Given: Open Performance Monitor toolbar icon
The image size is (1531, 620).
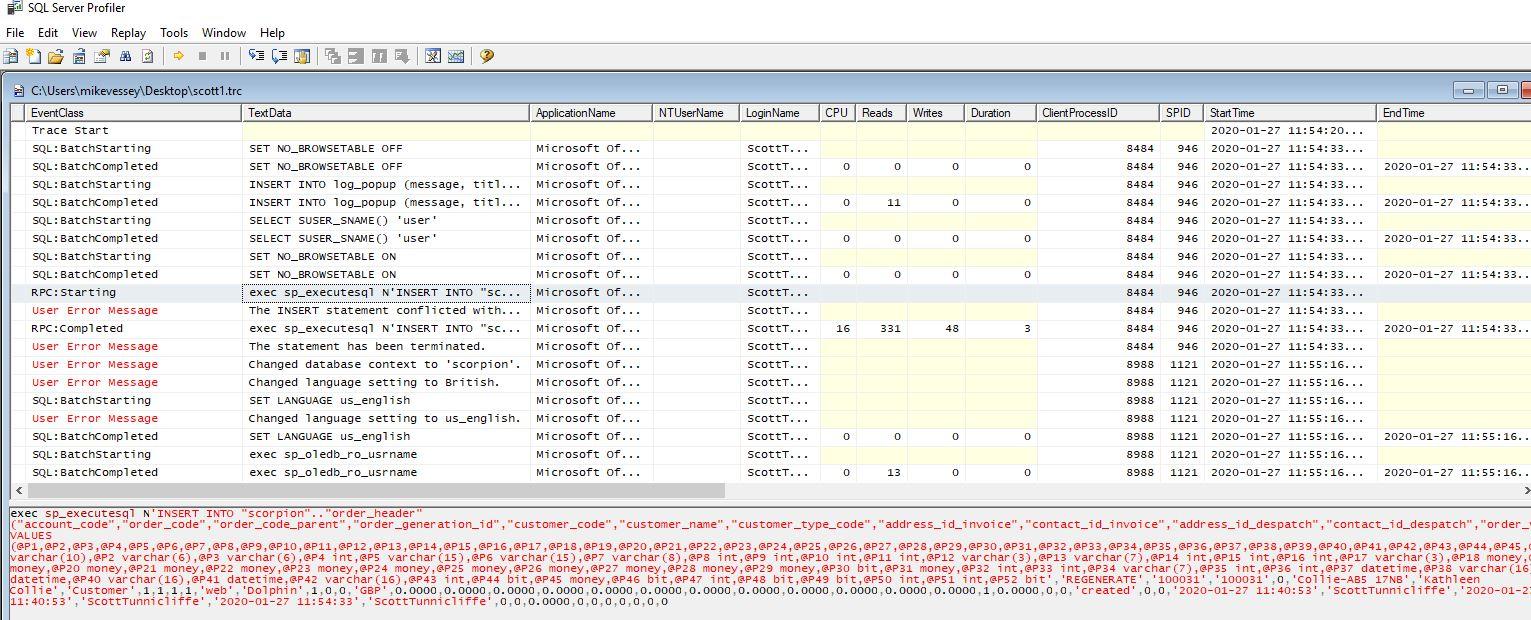Looking at the screenshot, I should [456, 57].
